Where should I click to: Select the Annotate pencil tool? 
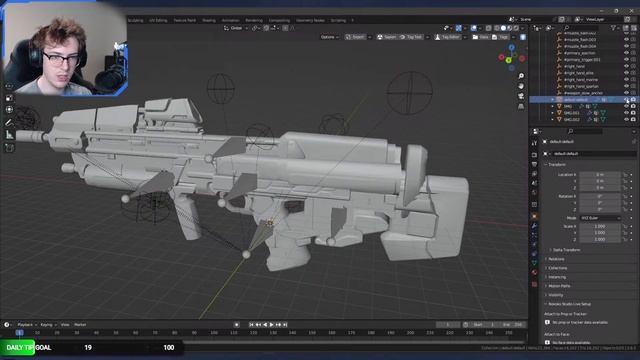tap(9, 122)
